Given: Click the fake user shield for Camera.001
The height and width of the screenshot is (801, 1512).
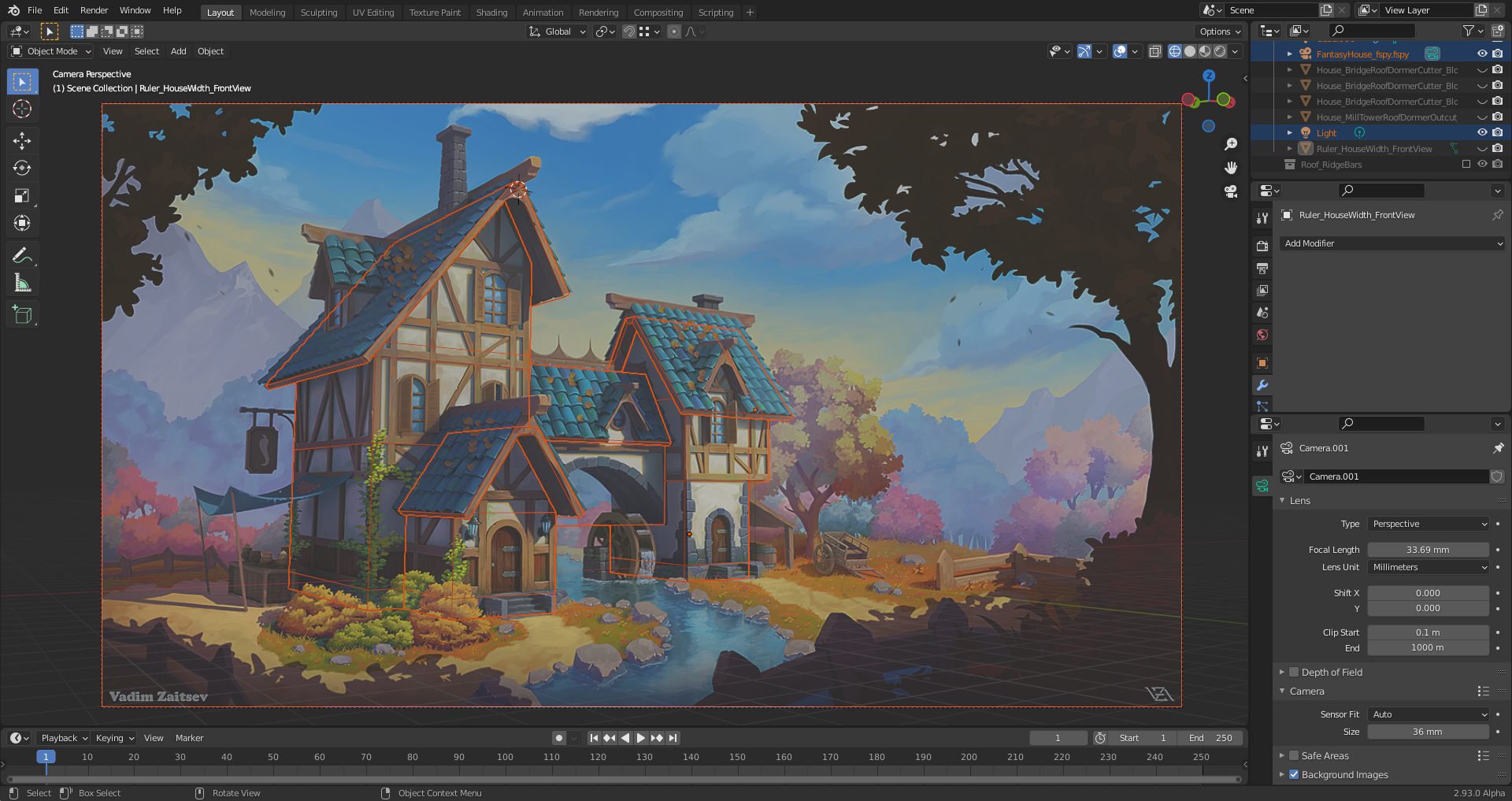Looking at the screenshot, I should click(x=1497, y=477).
